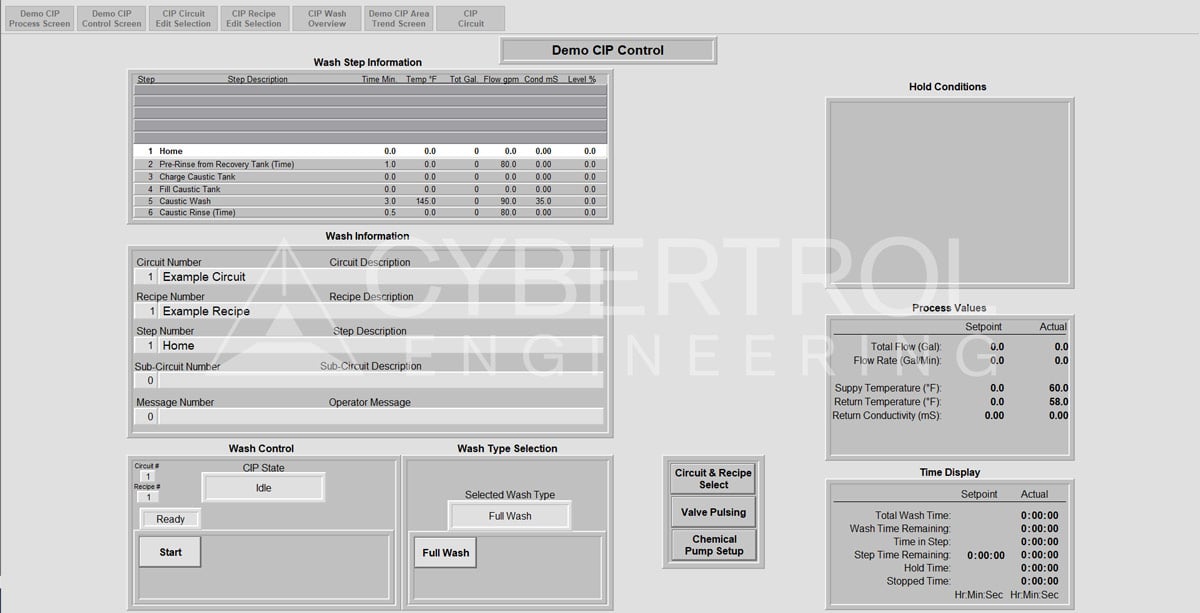Edit the Message Number field
The height and width of the screenshot is (613, 1200).
148,416
